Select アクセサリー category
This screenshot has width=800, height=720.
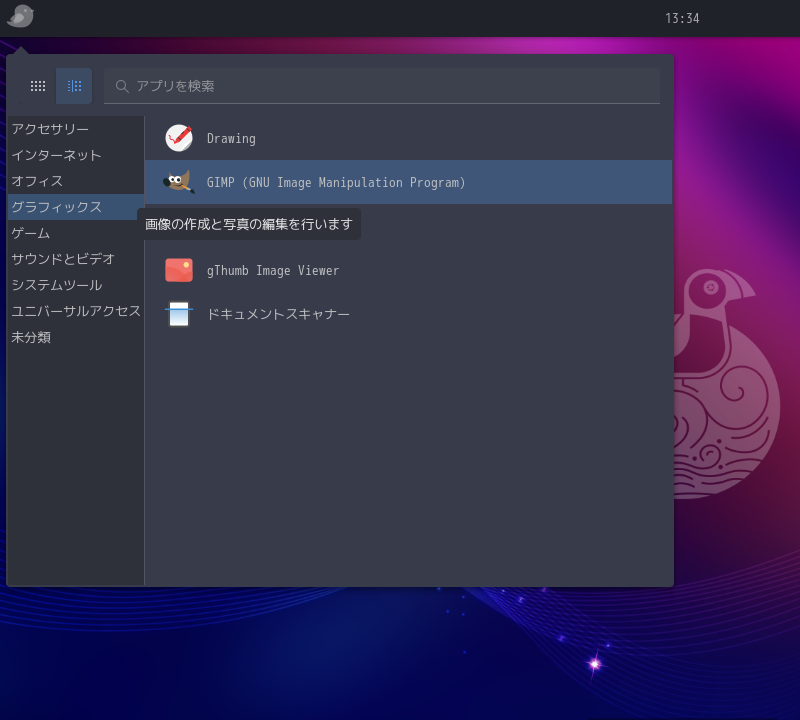pyautogui.click(x=76, y=129)
